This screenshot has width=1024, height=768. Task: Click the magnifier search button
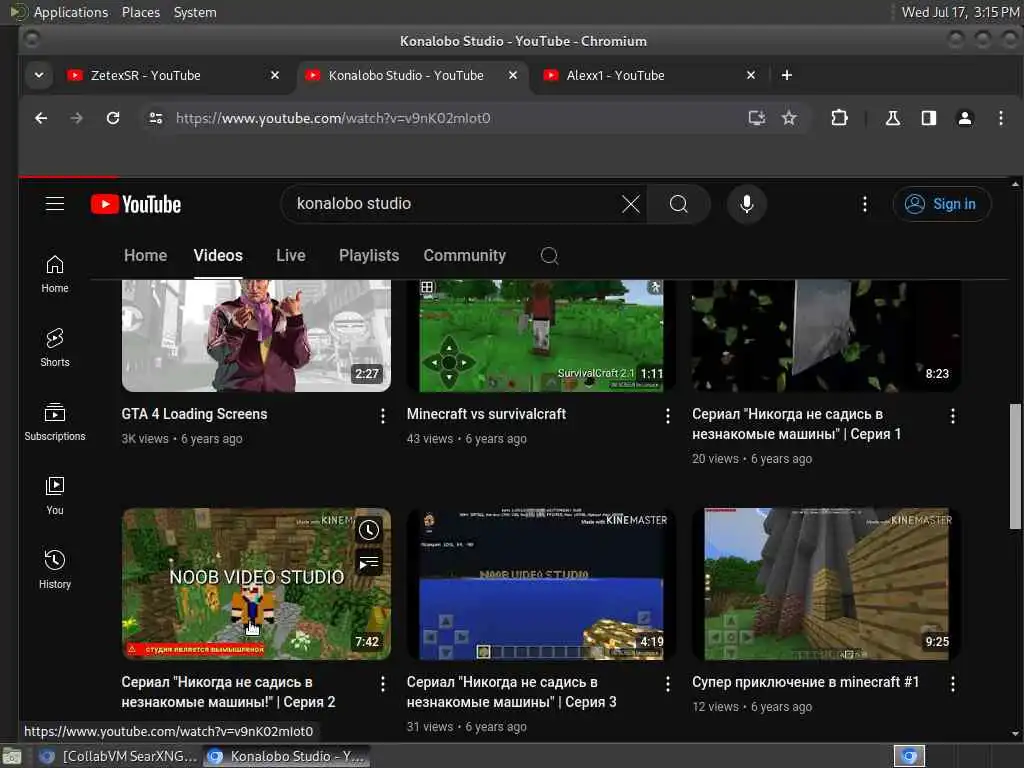click(679, 204)
